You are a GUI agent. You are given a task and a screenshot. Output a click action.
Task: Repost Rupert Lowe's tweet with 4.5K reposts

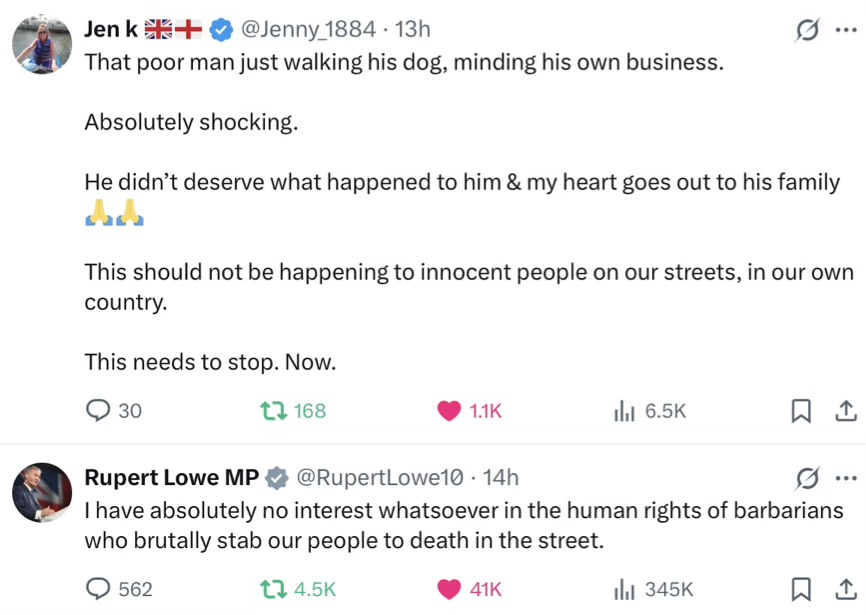coord(272,589)
